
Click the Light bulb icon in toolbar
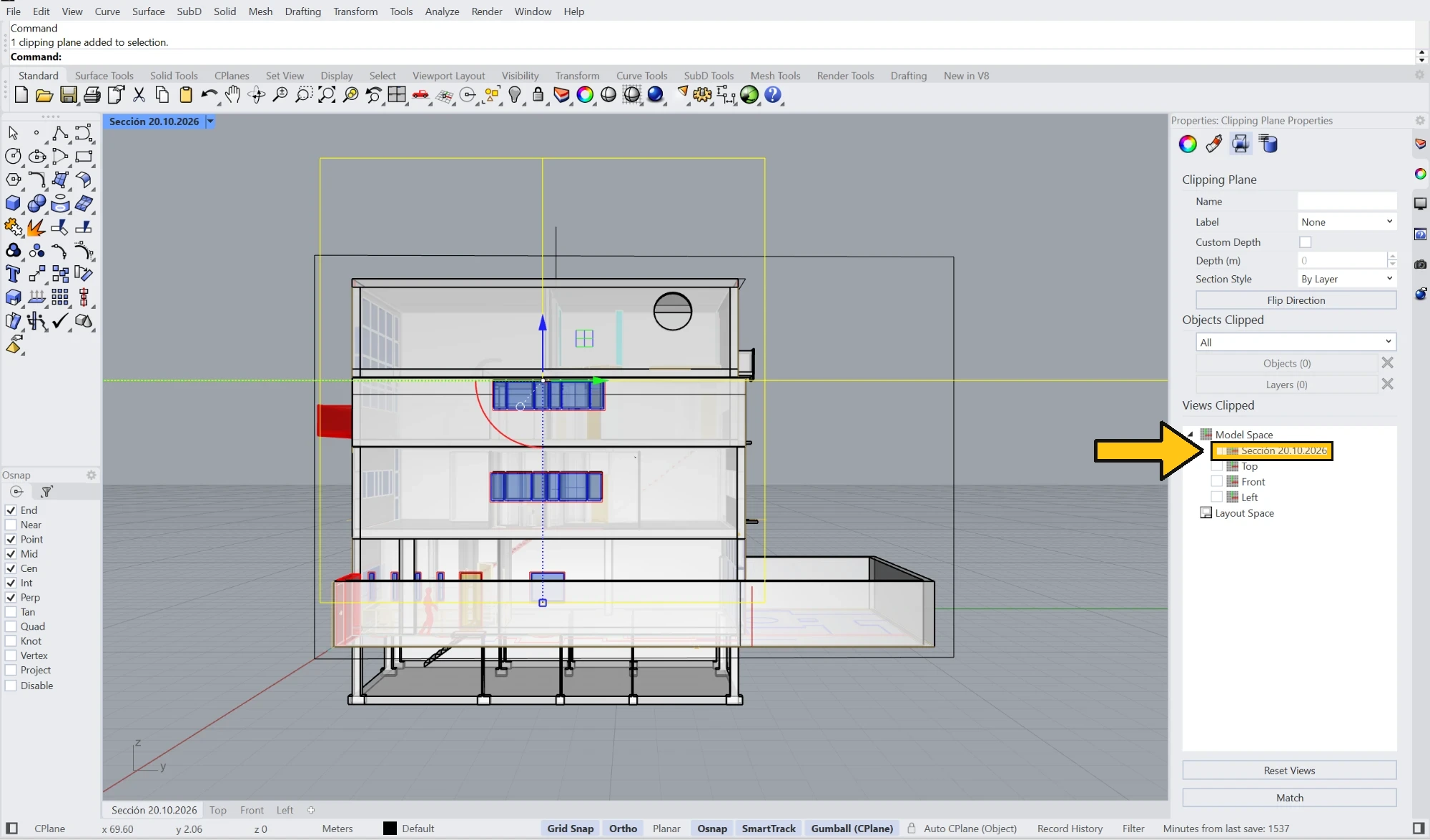coord(515,95)
